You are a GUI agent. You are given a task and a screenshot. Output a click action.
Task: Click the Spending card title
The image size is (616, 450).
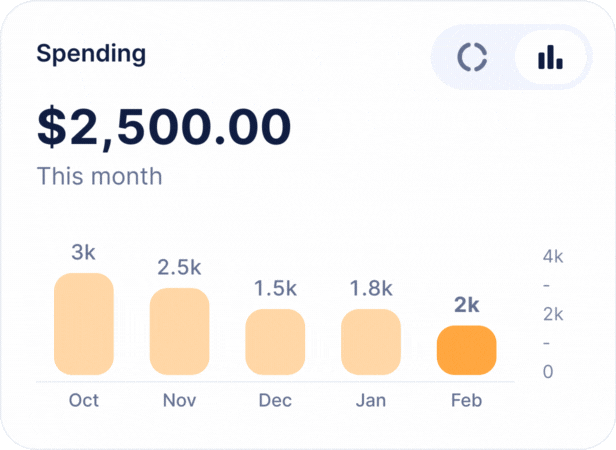91,54
